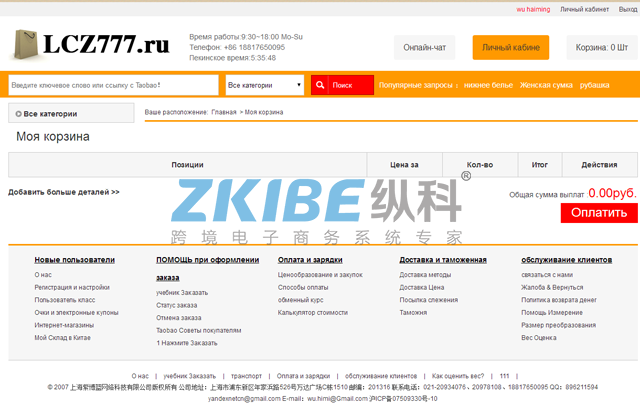Open обслуживание клиентов column heading
This screenshot has width=640, height=415.
click(x=567, y=260)
